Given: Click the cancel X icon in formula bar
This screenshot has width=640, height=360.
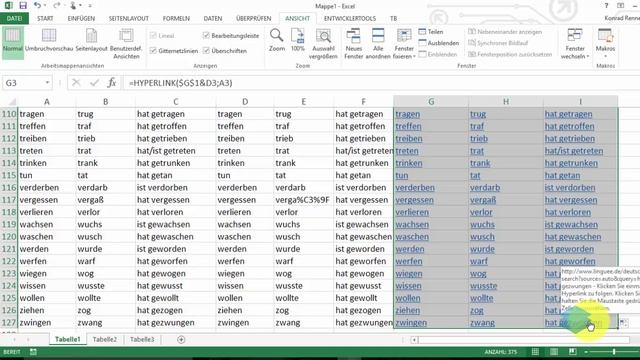Looking at the screenshot, I should tap(76, 83).
